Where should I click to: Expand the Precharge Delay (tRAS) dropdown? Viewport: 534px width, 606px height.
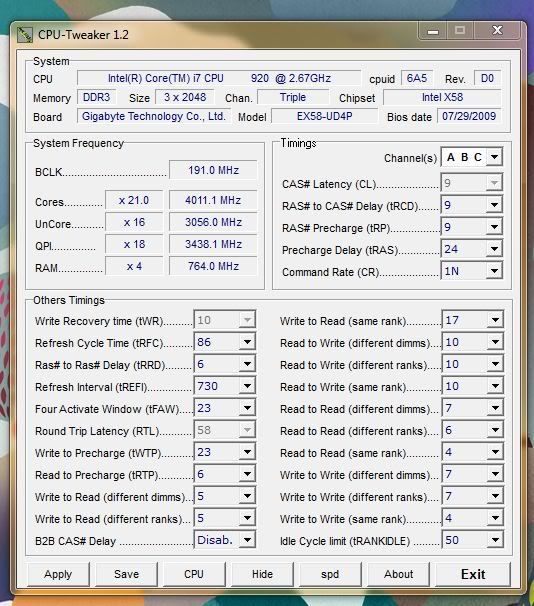pos(472,249)
